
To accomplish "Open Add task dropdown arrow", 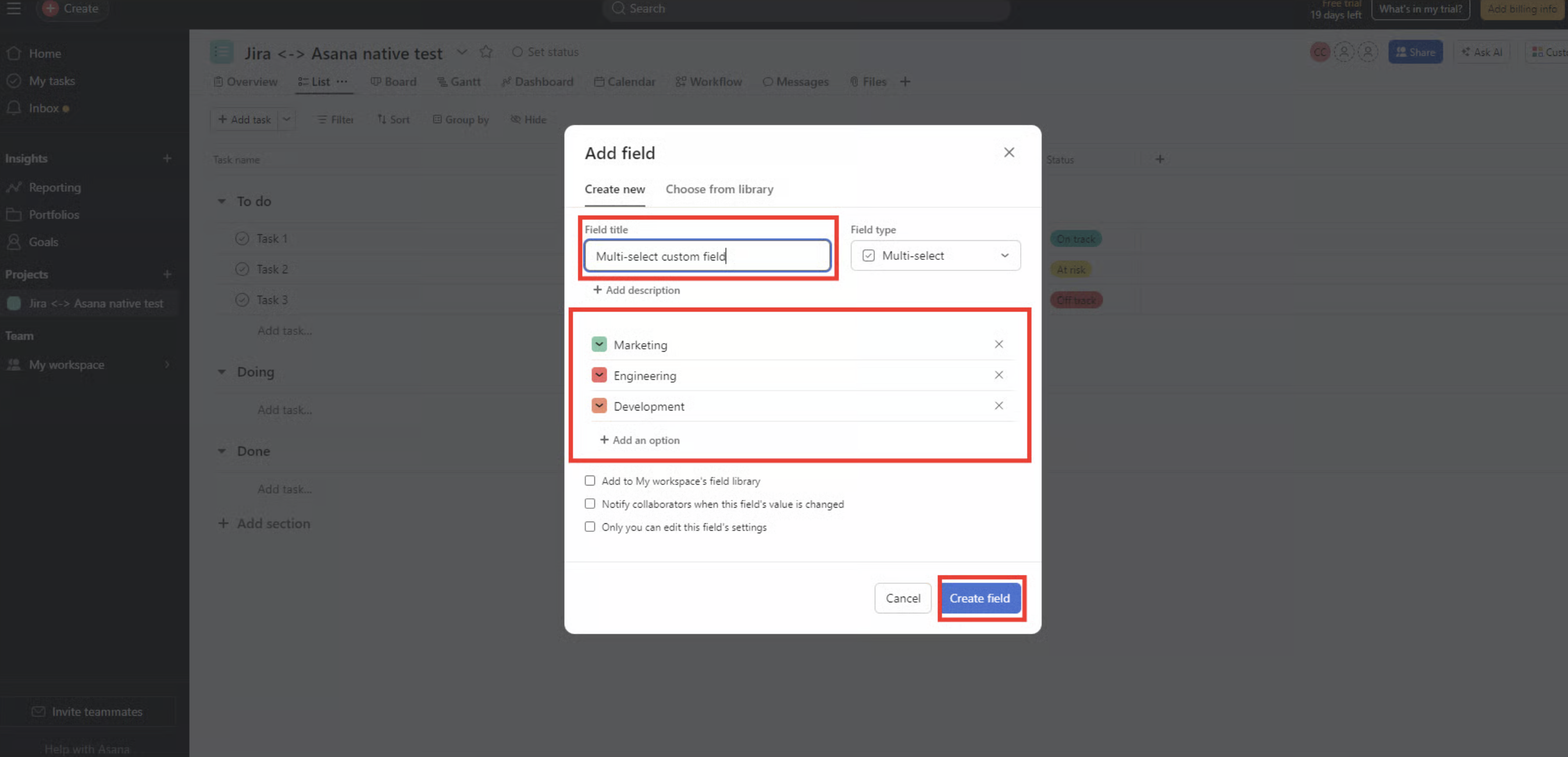I will [286, 119].
